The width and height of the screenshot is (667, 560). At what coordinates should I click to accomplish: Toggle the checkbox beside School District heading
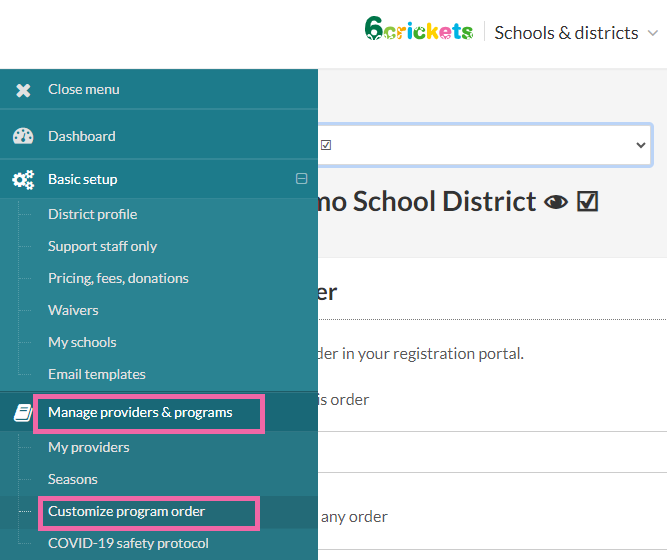pyautogui.click(x=587, y=201)
